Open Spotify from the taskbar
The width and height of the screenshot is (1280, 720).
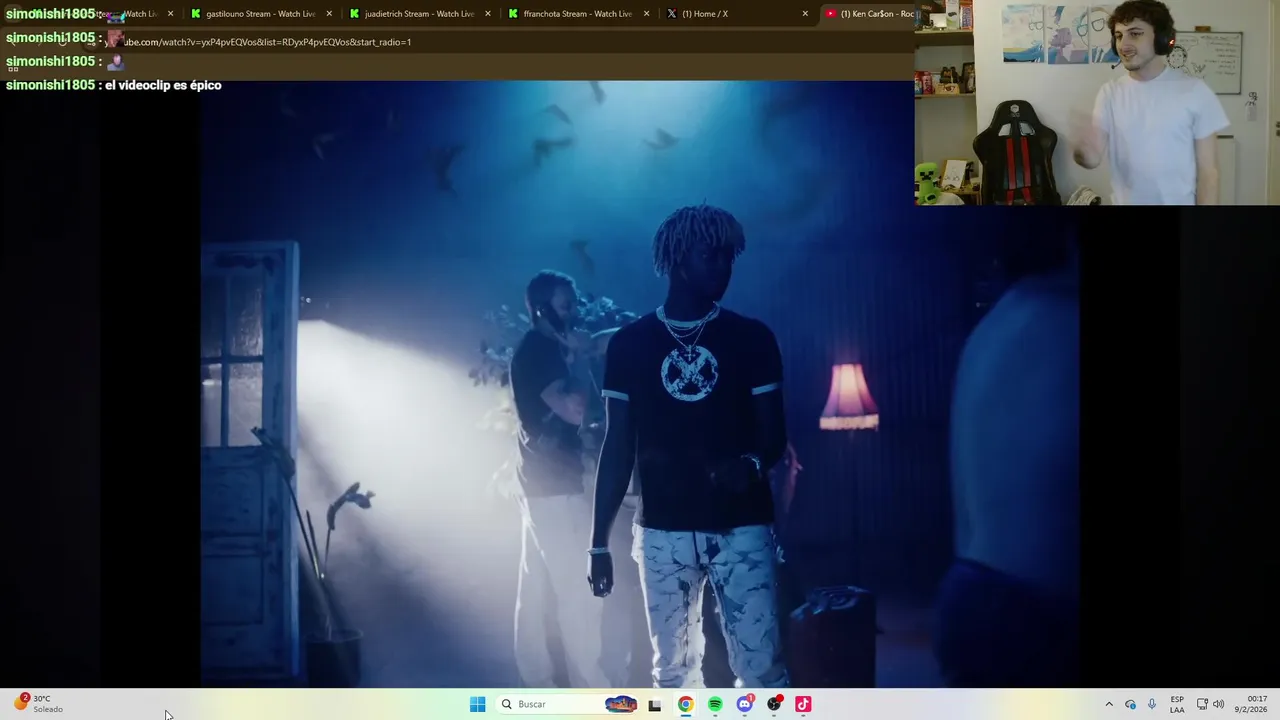pos(715,704)
